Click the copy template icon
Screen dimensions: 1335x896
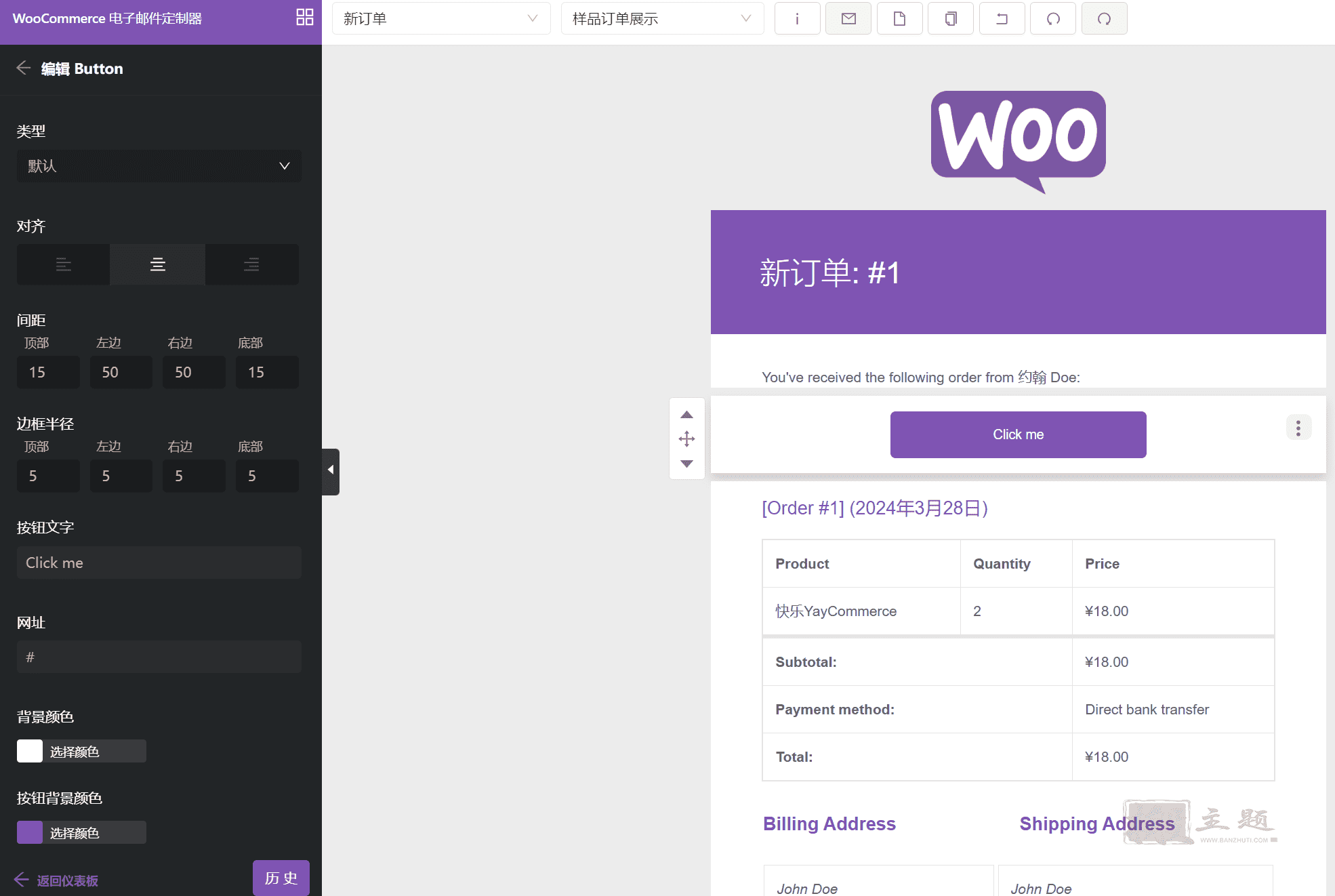pos(951,18)
